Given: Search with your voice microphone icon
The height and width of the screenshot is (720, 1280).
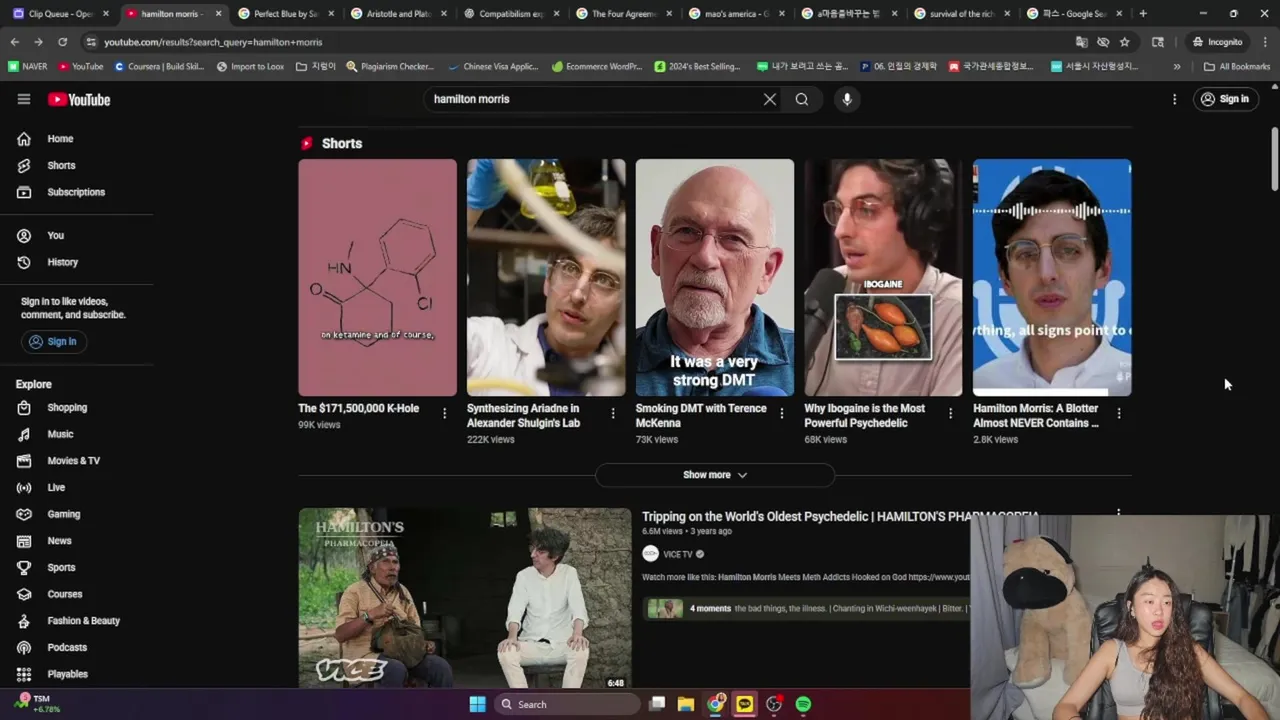Looking at the screenshot, I should (x=847, y=99).
